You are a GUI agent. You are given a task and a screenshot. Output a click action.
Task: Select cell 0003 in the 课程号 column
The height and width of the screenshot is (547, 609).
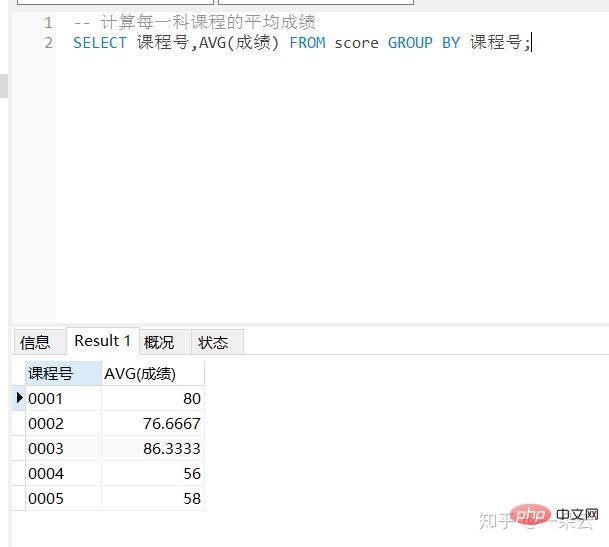(63, 448)
